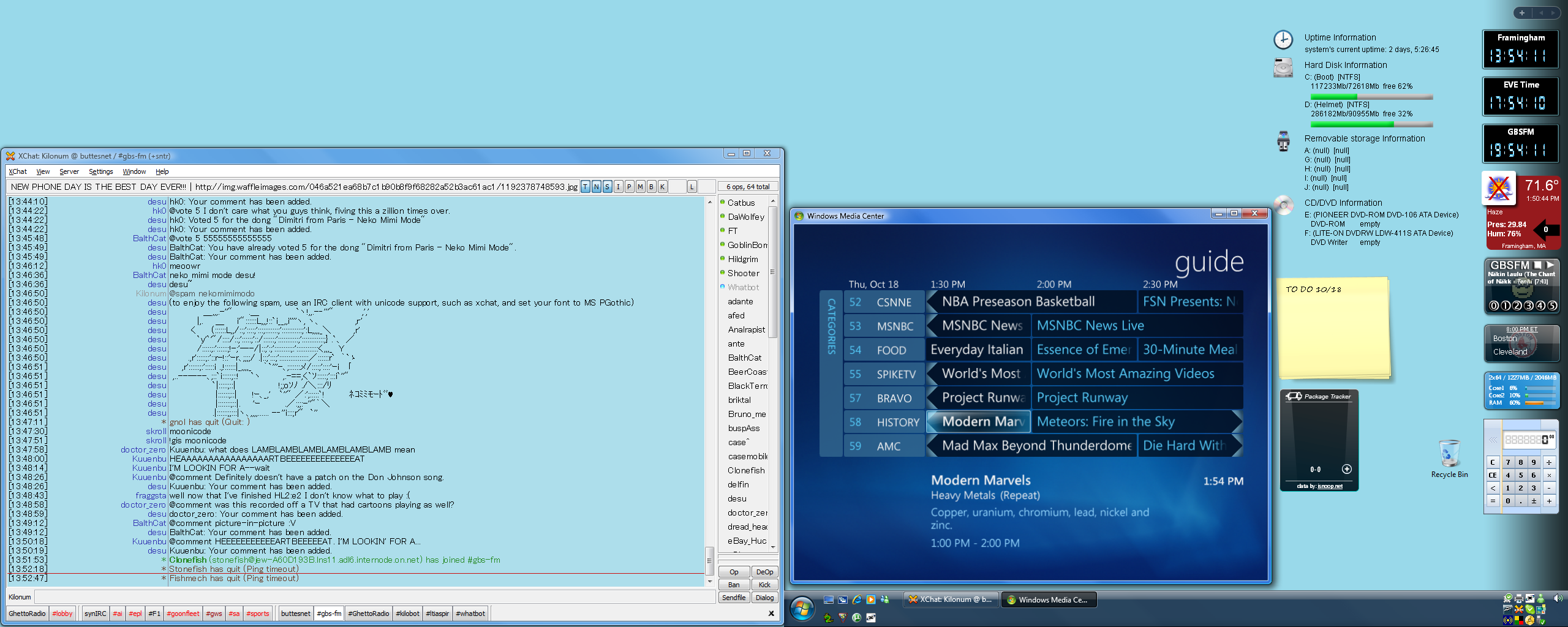Click the Ban button

[x=734, y=585]
